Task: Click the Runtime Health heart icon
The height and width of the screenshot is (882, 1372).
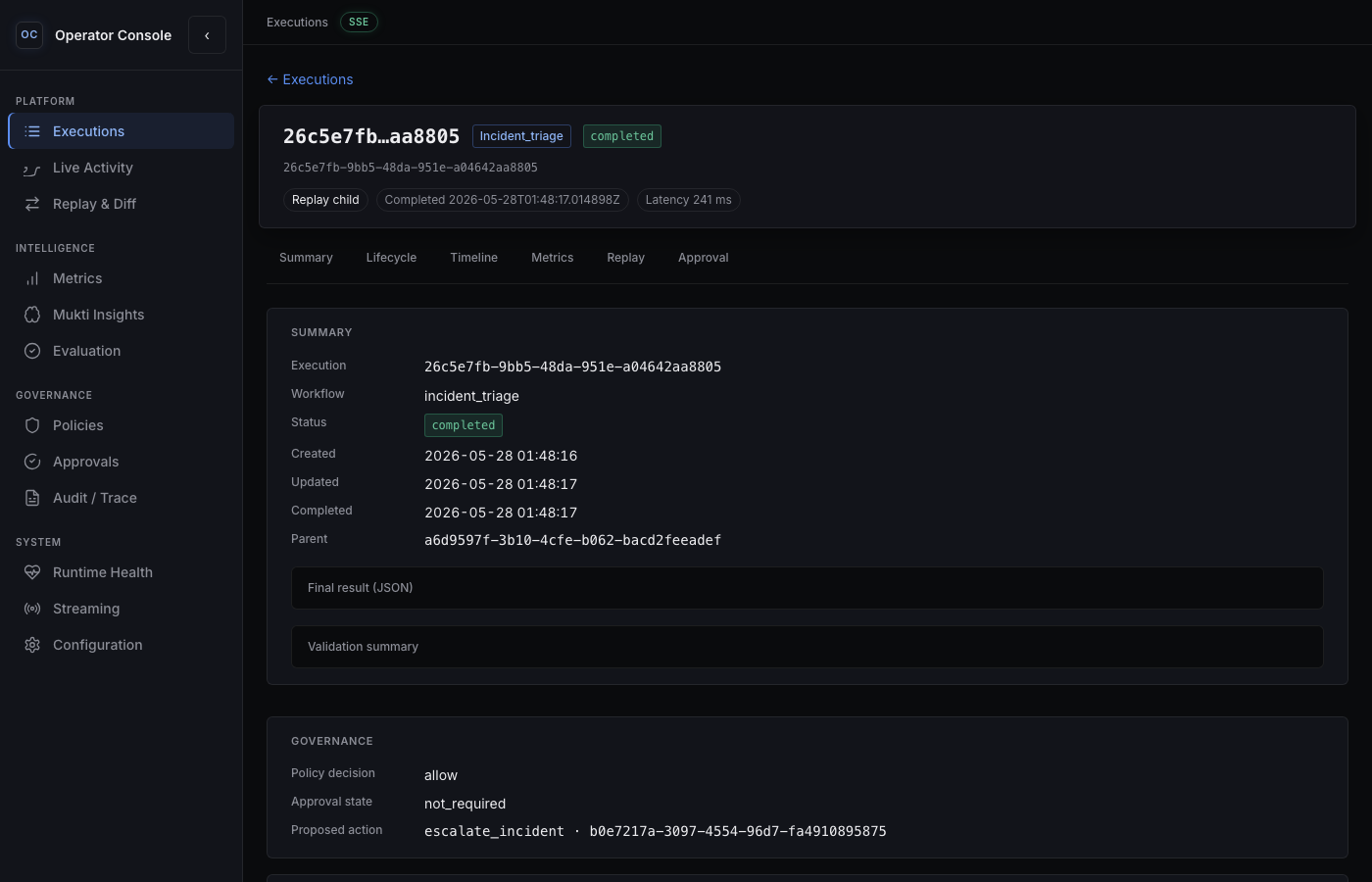Action: coord(32,572)
